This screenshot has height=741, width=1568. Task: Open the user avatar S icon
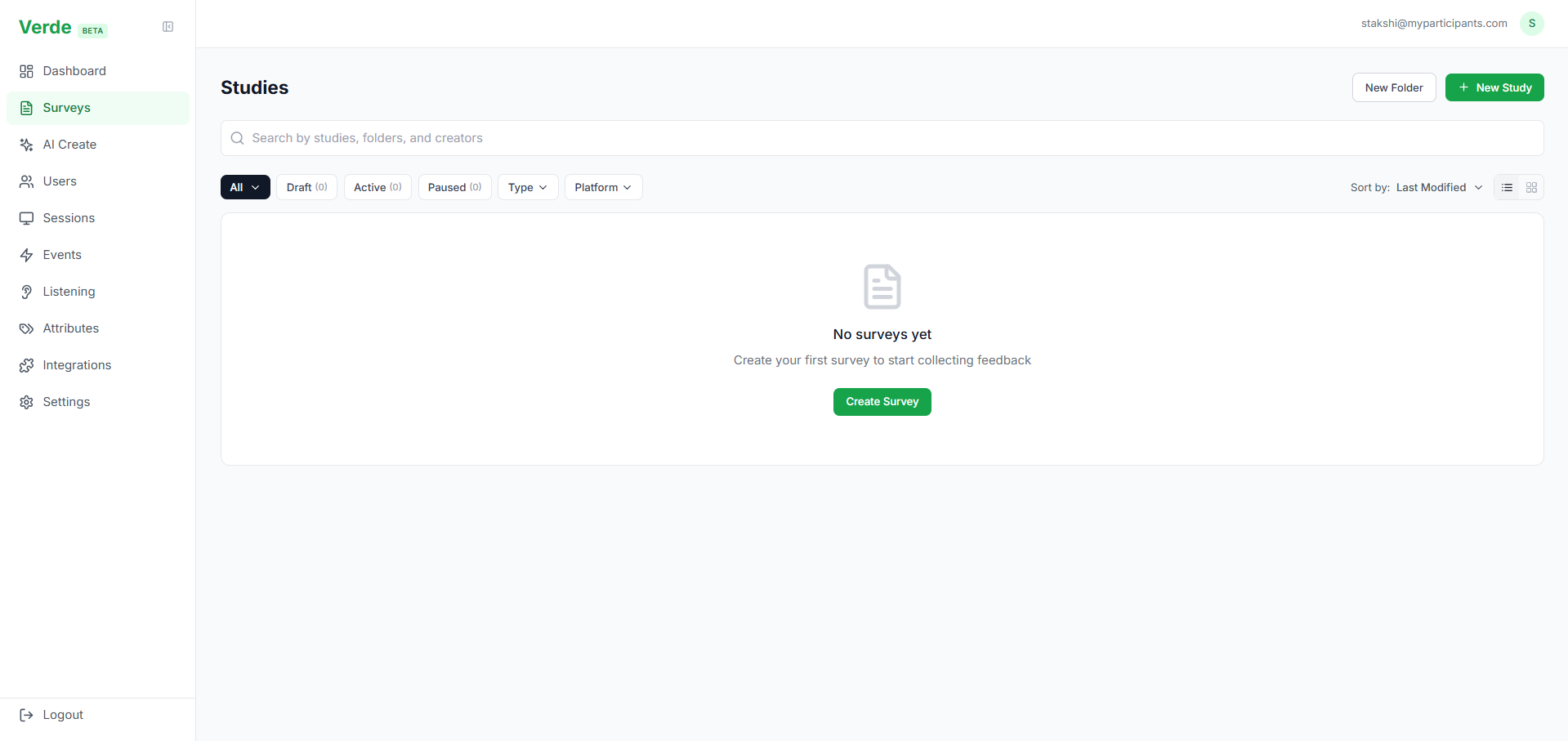point(1531,24)
